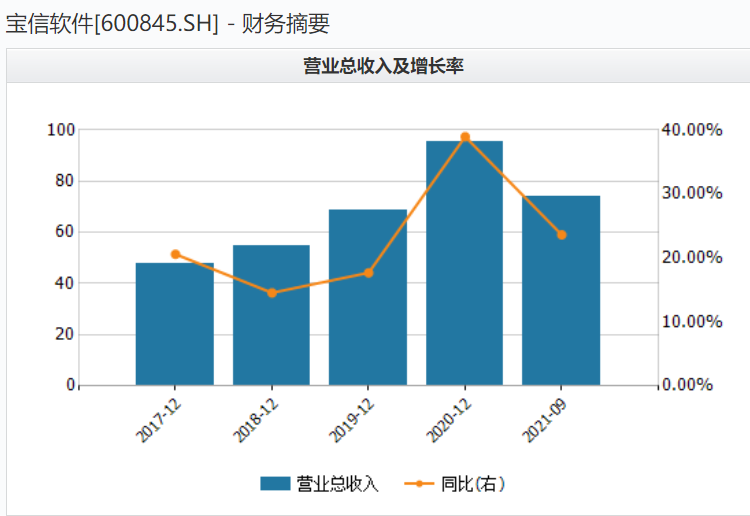
Task: Click the 2020-12 revenue bar
Action: [x=464, y=263]
